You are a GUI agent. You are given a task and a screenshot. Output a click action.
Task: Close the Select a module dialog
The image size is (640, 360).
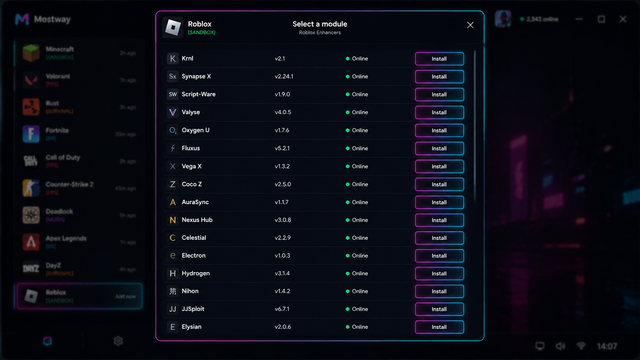(470, 25)
